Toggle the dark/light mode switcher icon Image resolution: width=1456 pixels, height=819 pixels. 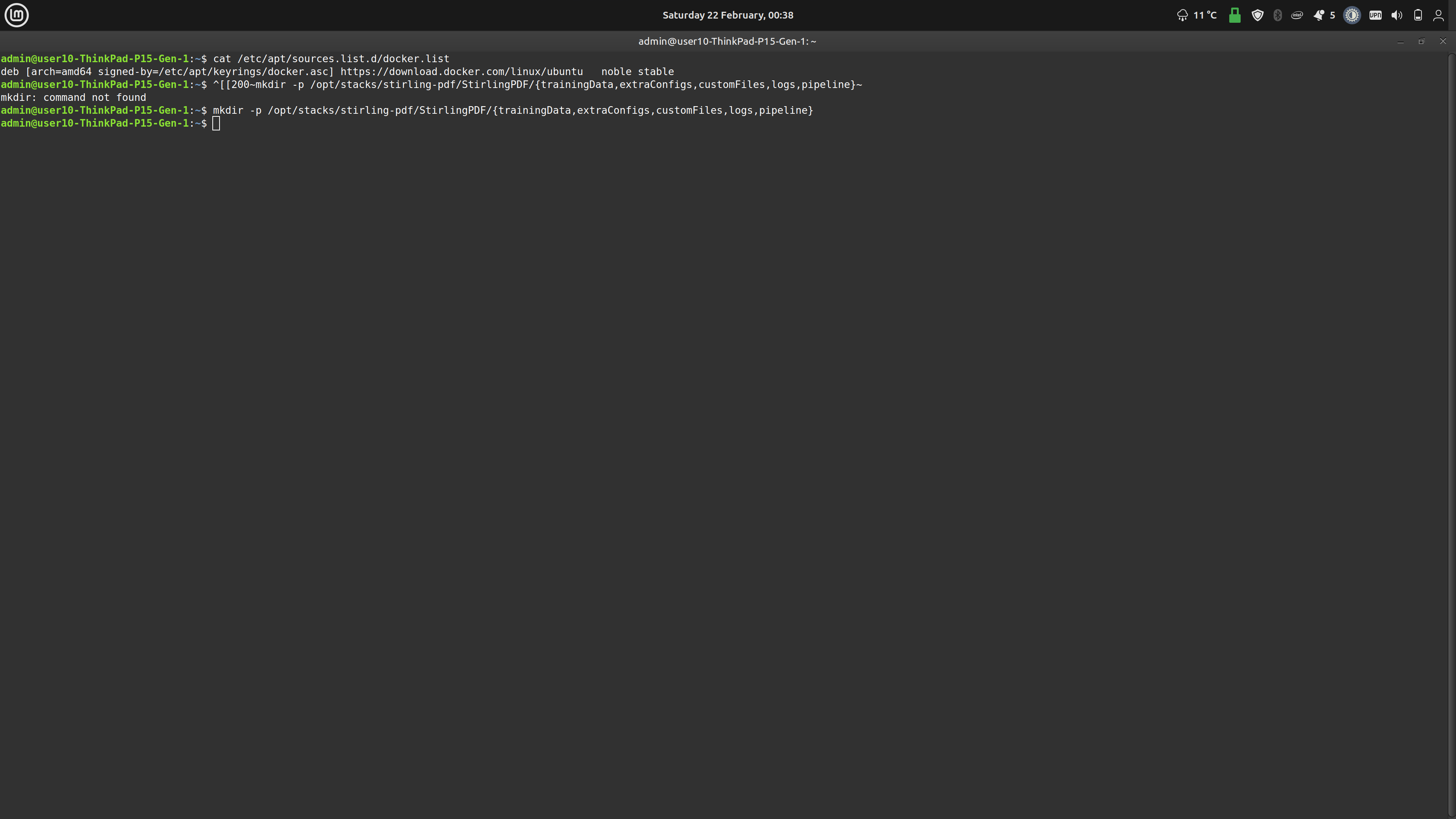pos(1352,15)
